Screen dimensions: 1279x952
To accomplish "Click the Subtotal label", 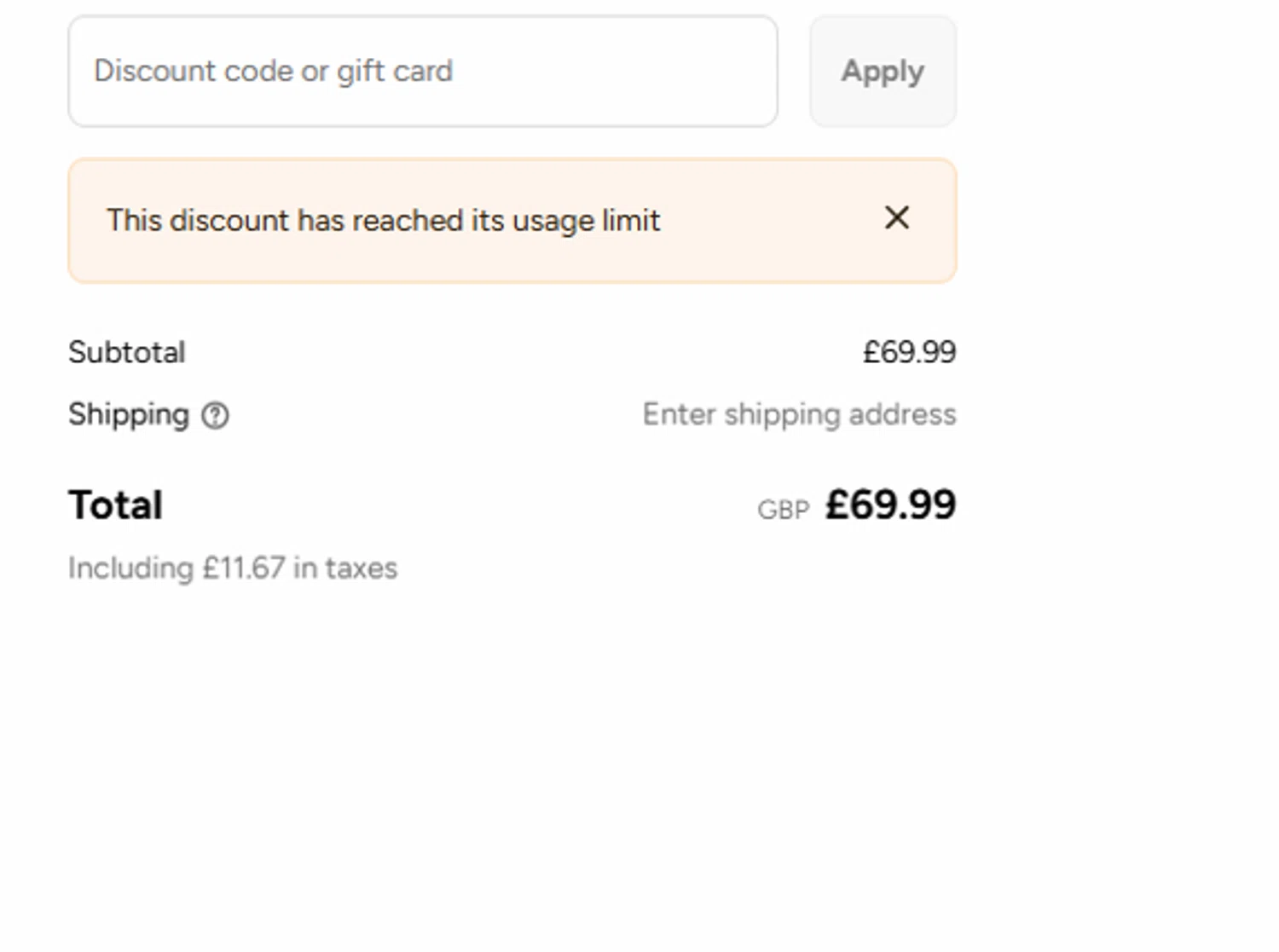I will (x=126, y=353).
